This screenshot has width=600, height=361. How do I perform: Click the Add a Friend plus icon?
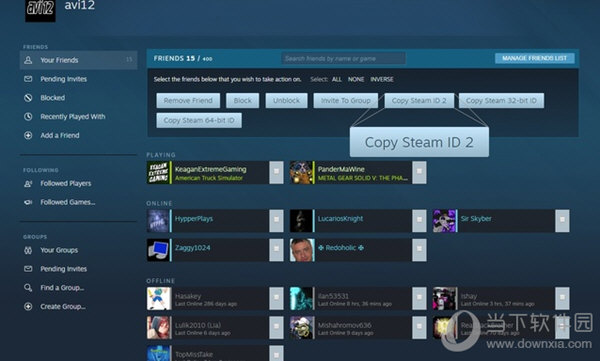click(x=28, y=135)
